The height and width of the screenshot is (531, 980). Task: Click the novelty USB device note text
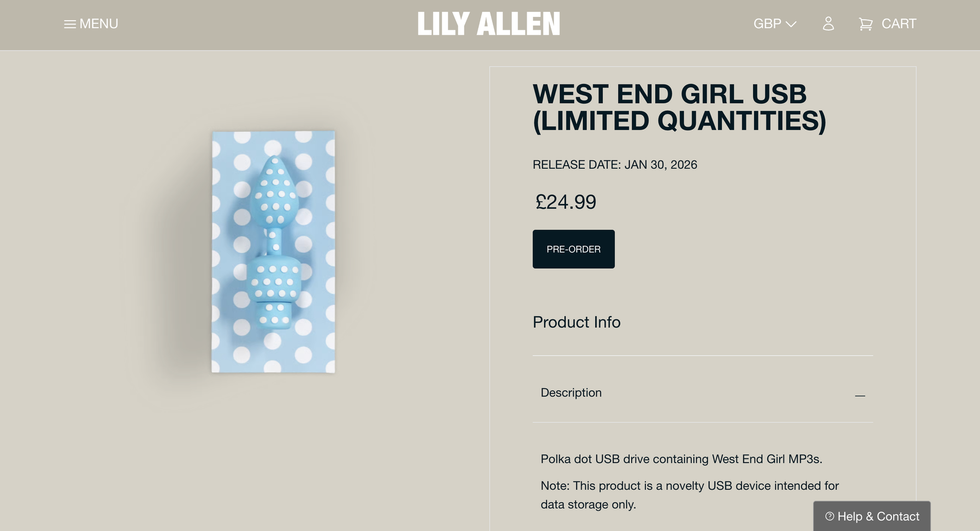click(689, 495)
